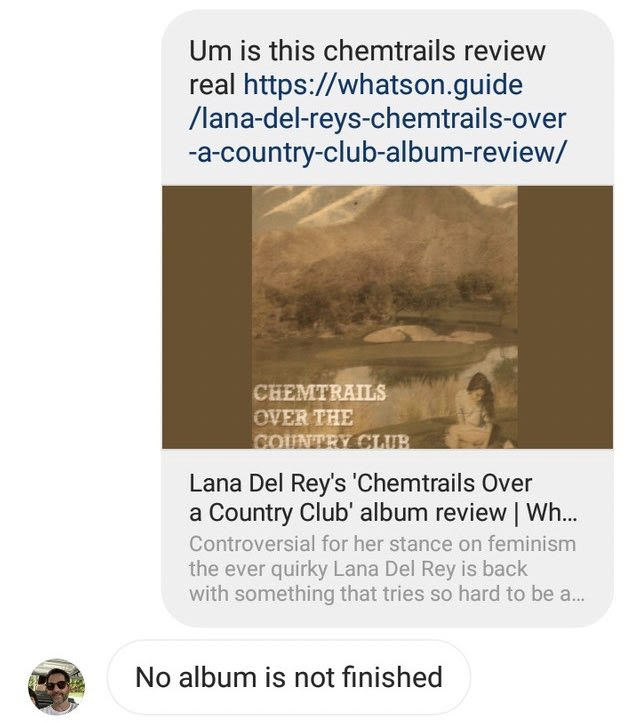Screen dimensions: 639x723
Task: Open the https://whatson.guide hyperlink
Action: (383, 85)
